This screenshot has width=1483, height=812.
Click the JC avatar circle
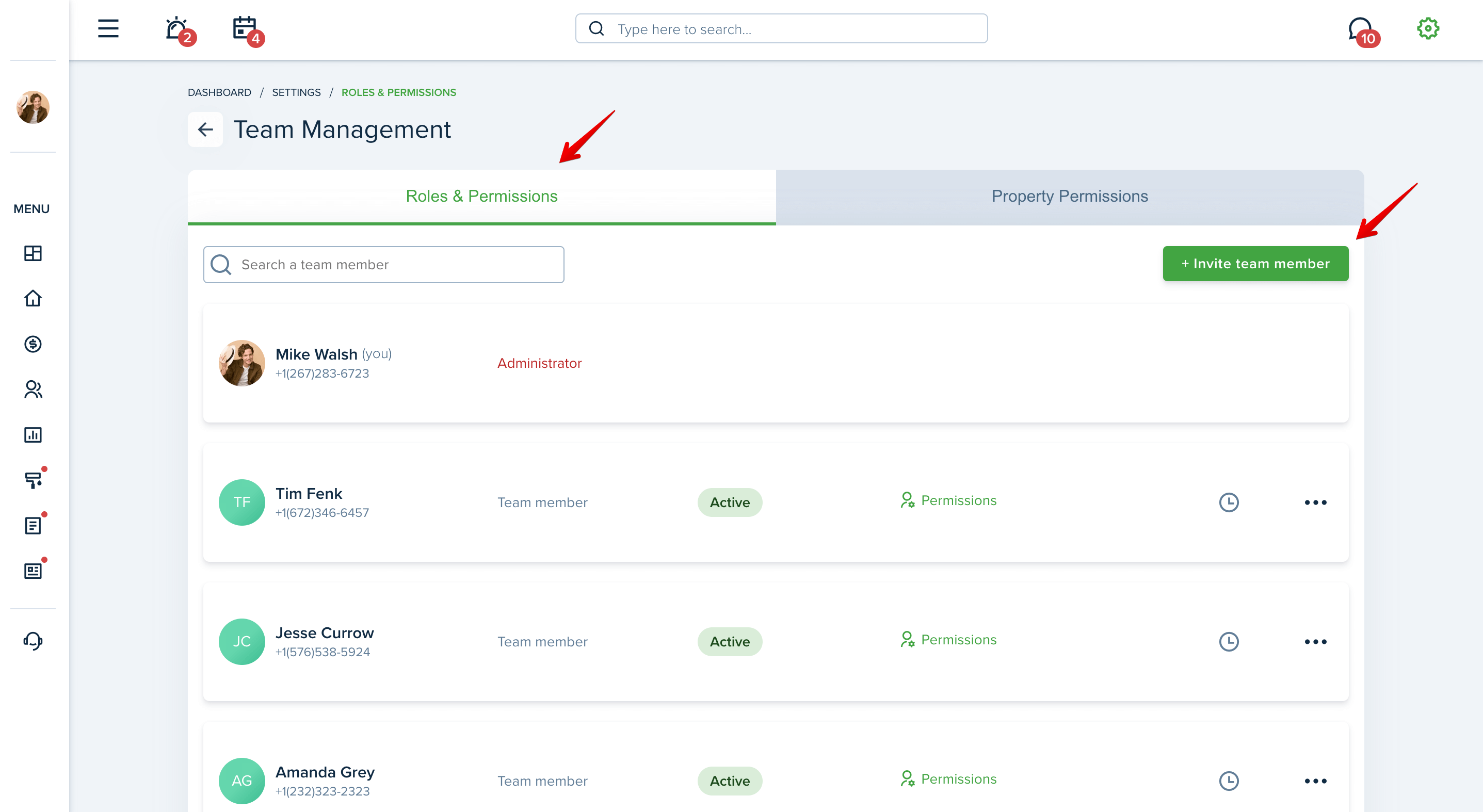click(x=242, y=642)
